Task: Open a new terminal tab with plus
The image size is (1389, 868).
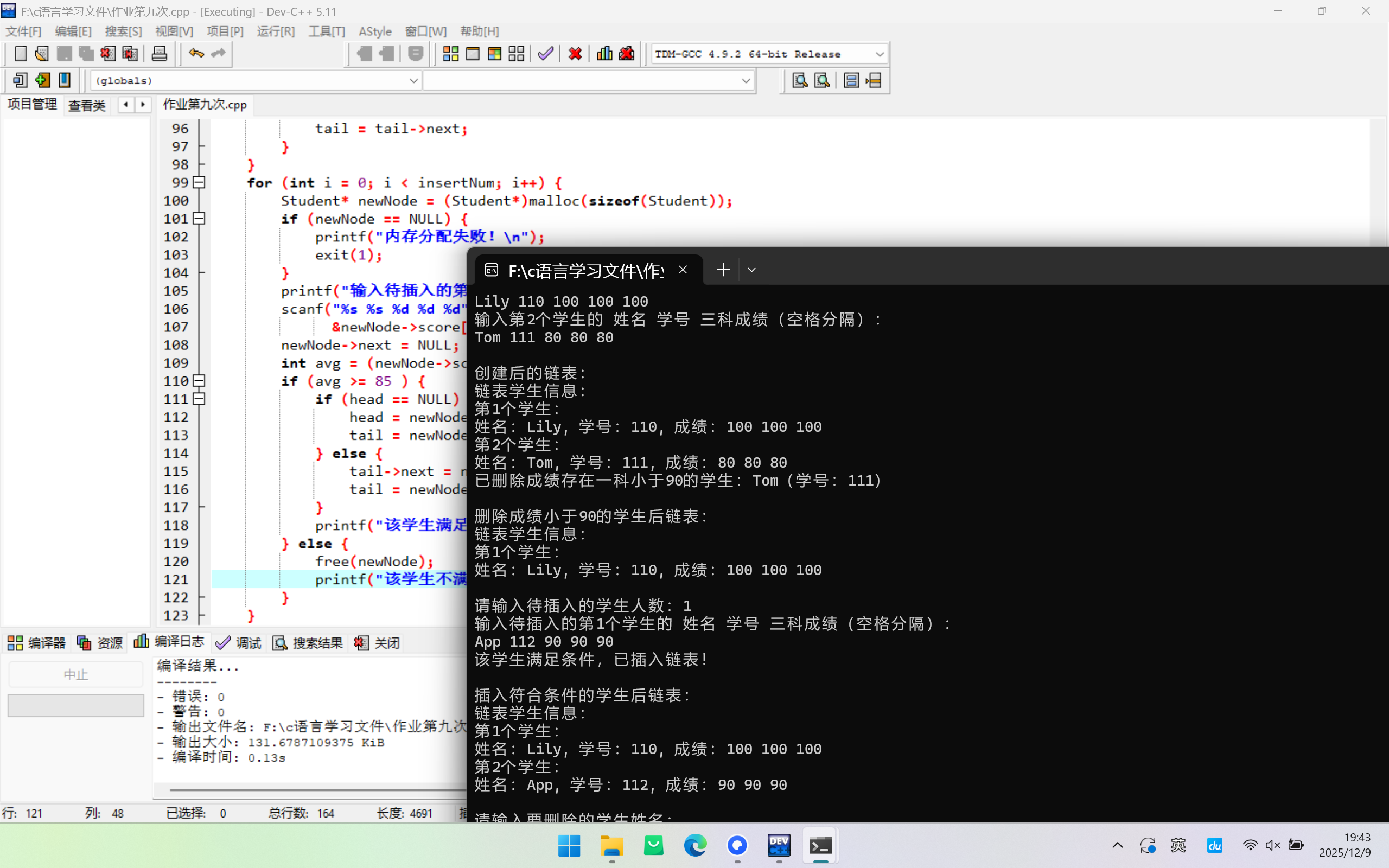Action: tap(723, 270)
